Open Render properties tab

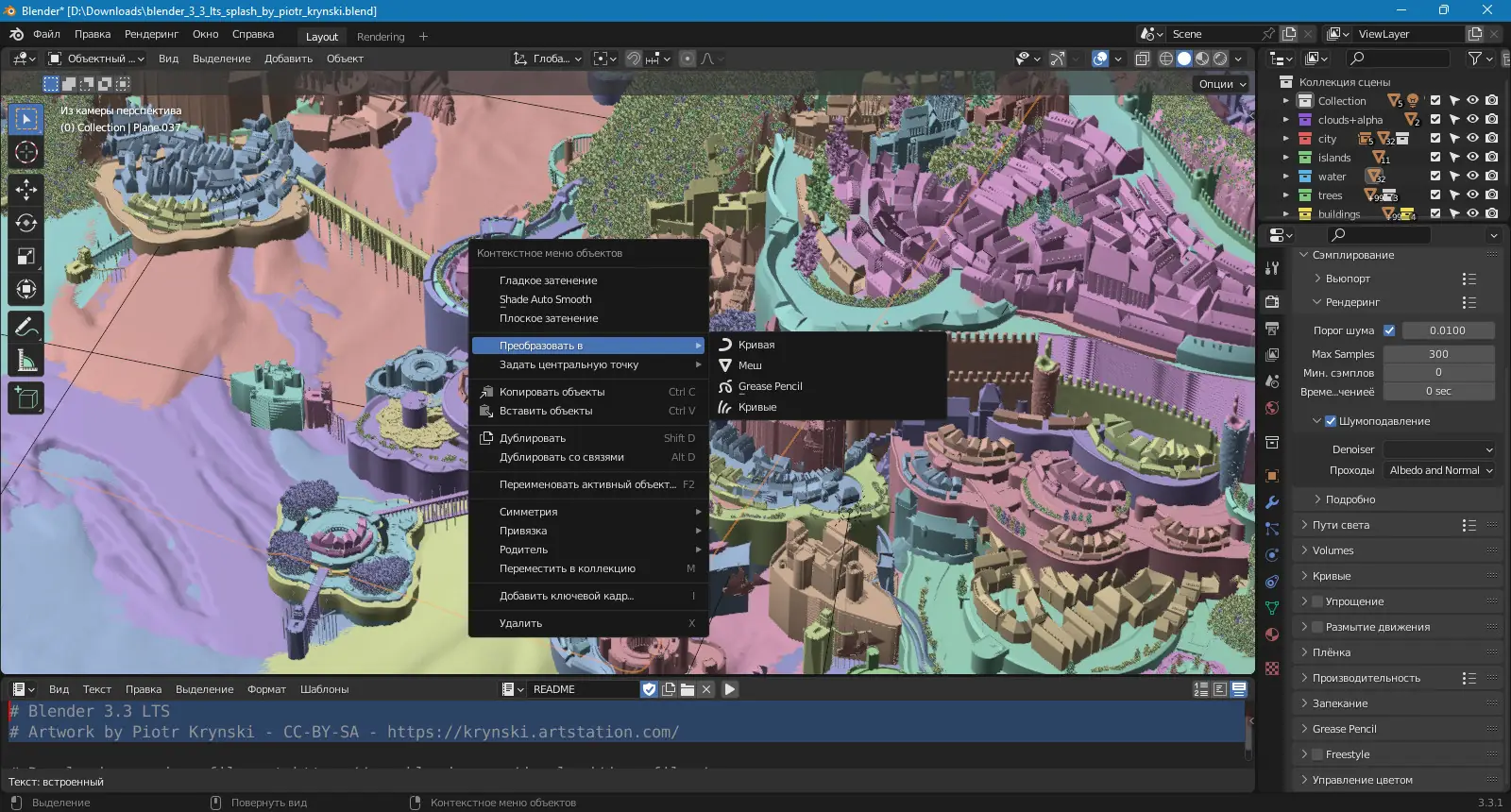click(1272, 302)
